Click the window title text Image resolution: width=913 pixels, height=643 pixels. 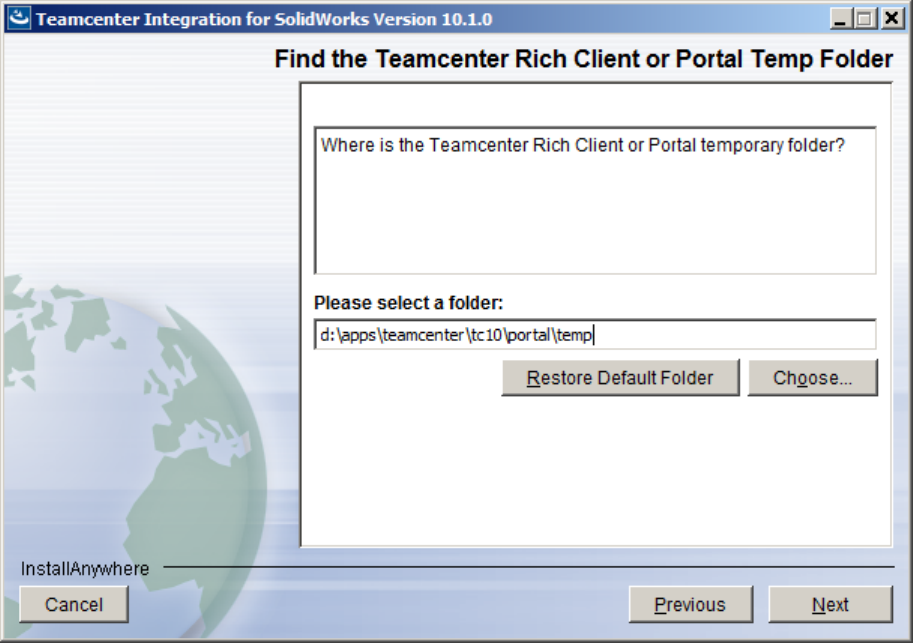coord(264,19)
